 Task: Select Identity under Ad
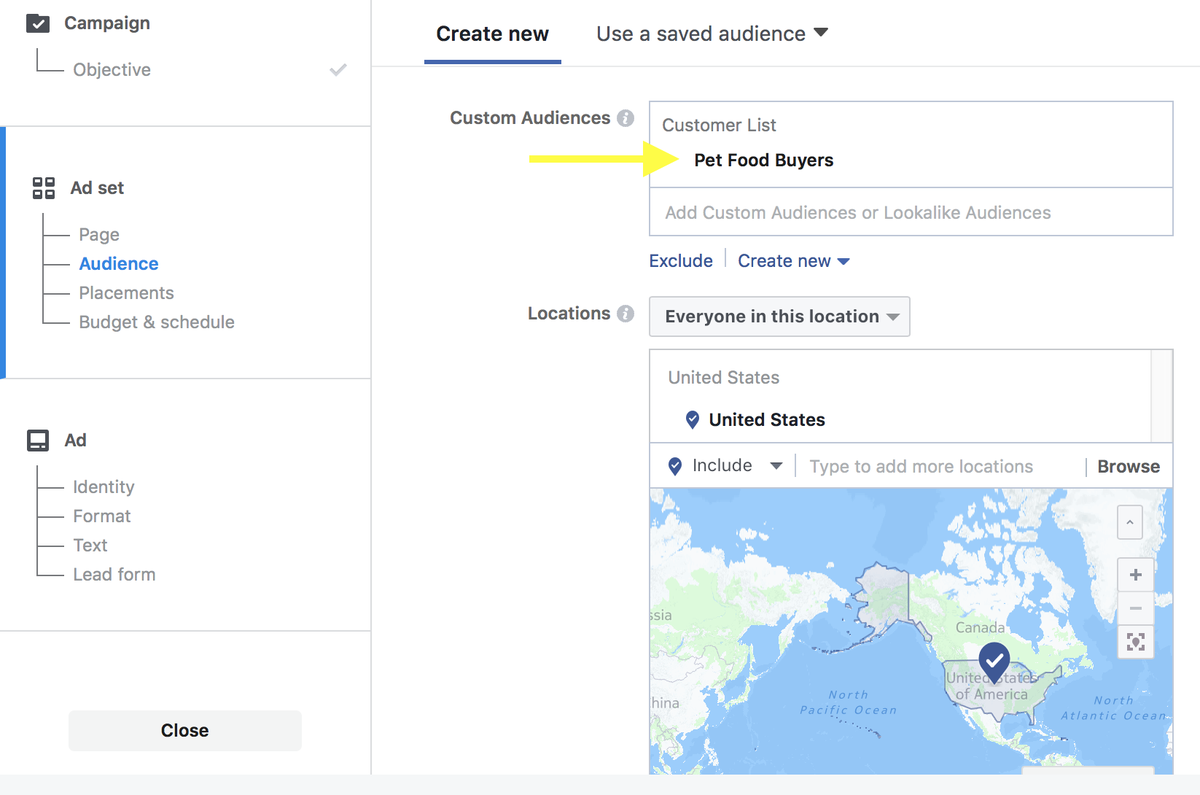coord(104,487)
